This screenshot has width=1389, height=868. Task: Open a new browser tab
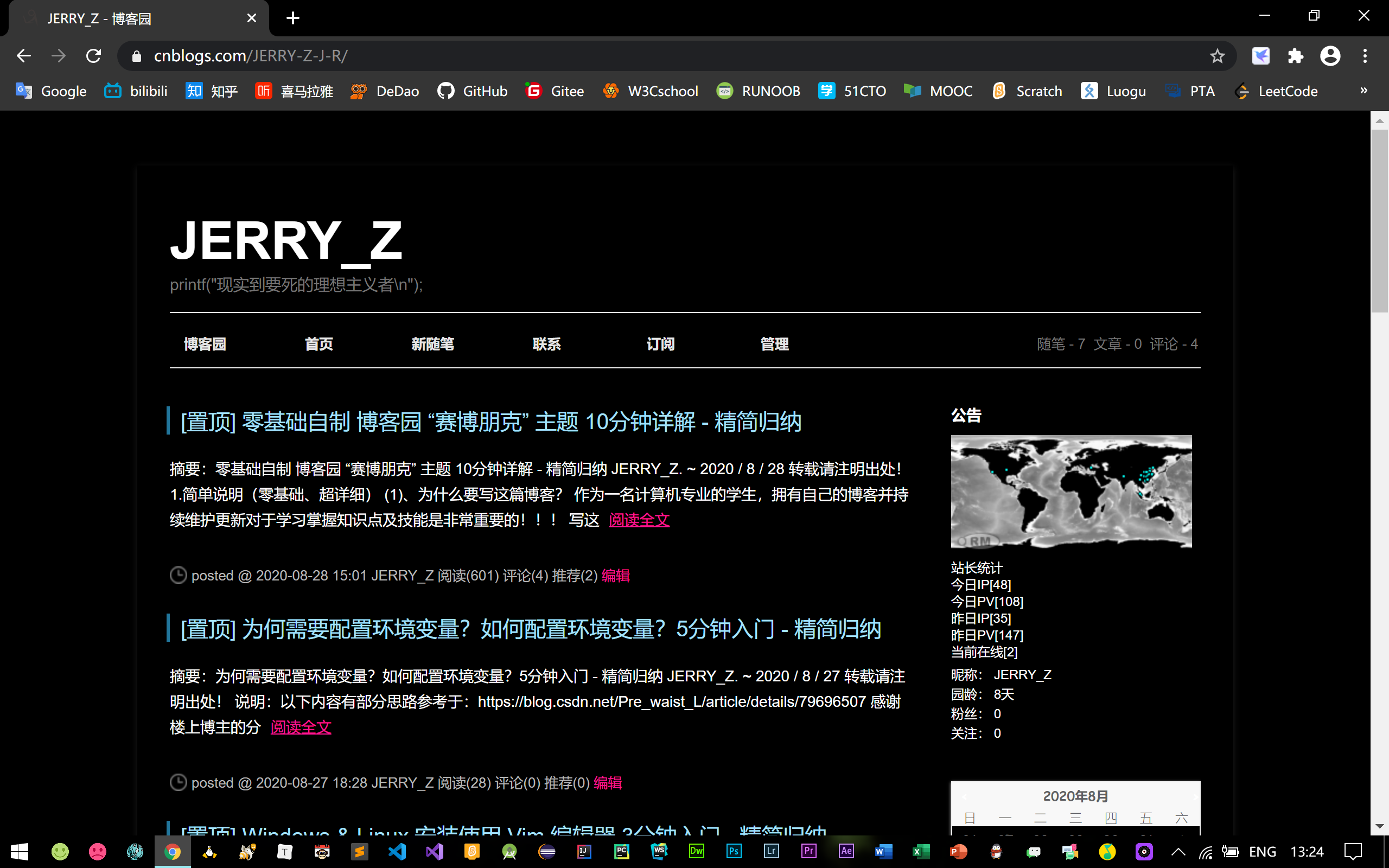[293, 18]
